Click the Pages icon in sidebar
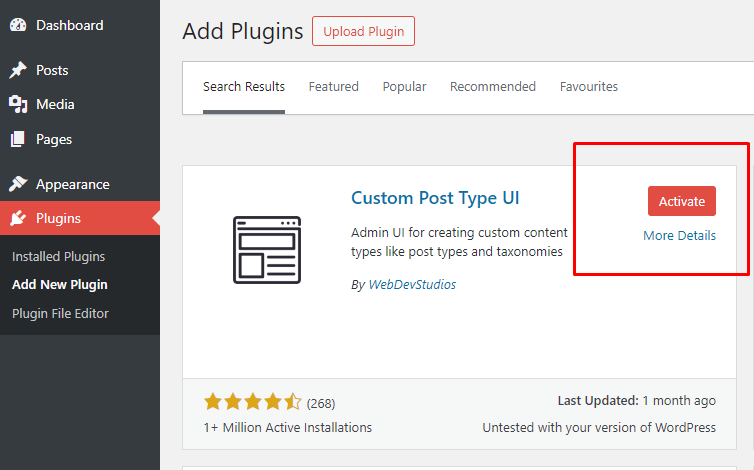This screenshot has width=754, height=470. (18, 139)
